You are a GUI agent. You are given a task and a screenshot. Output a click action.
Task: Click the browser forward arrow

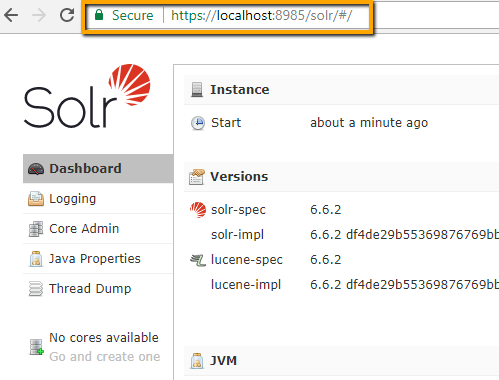[x=39, y=15]
